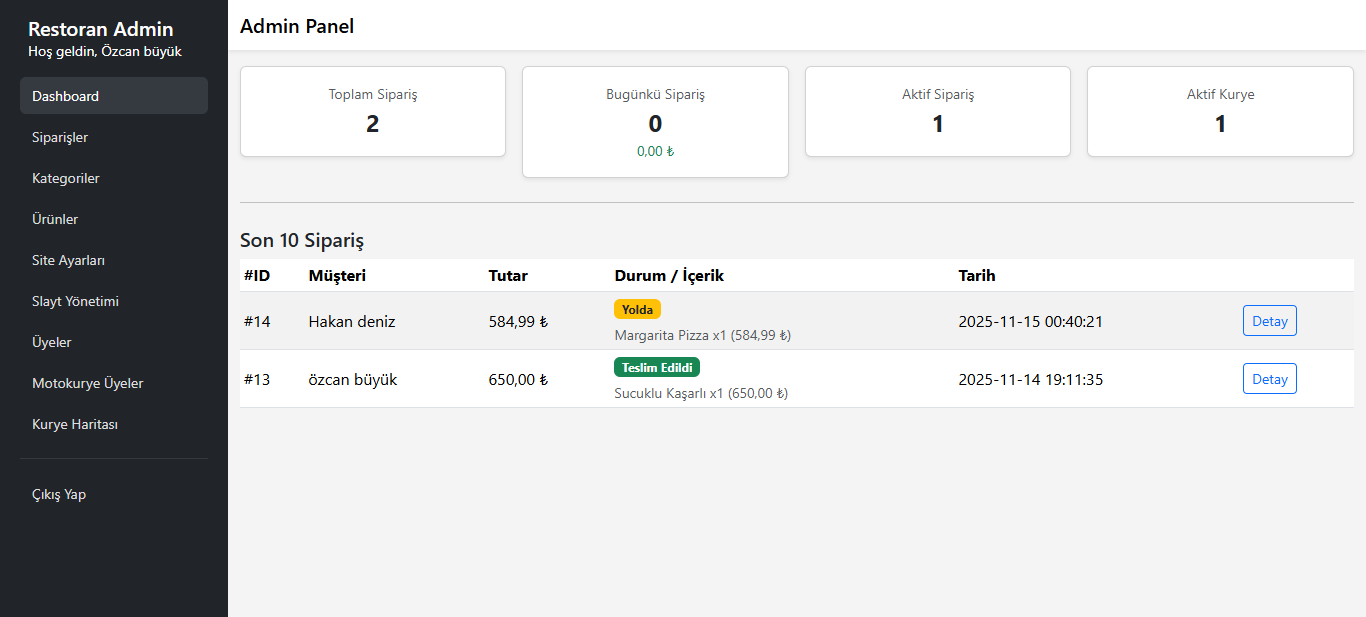Click Detay button for order #14
This screenshot has height=617, width=1366.
coord(1269,321)
